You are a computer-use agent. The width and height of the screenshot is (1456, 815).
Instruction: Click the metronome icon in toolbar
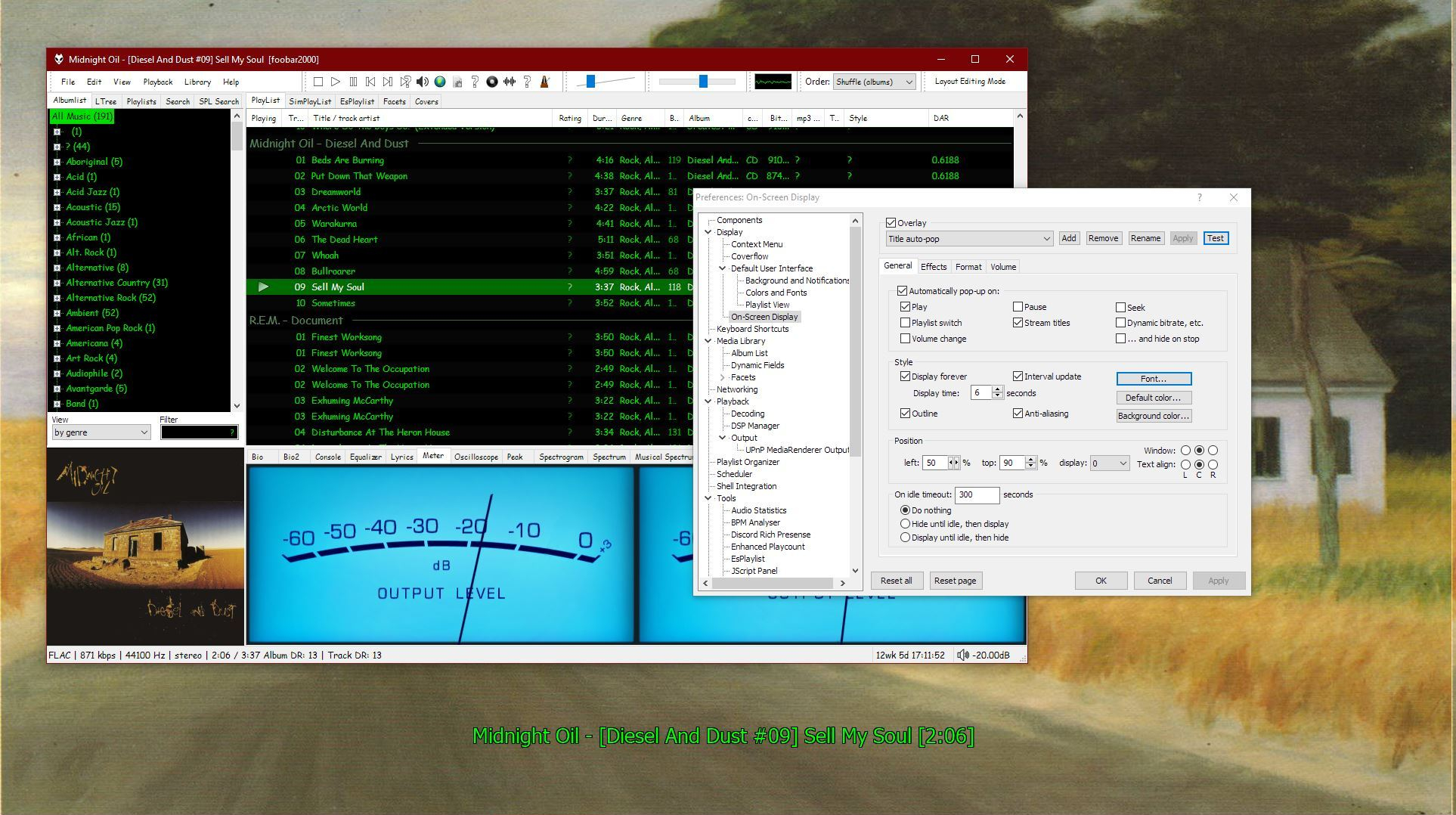544,82
